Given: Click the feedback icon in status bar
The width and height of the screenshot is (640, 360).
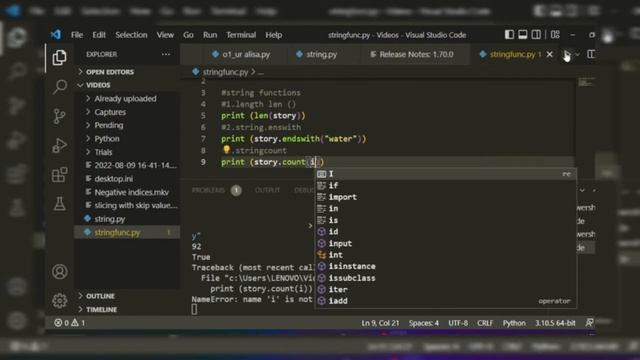Looking at the screenshot, I should 589,323.
